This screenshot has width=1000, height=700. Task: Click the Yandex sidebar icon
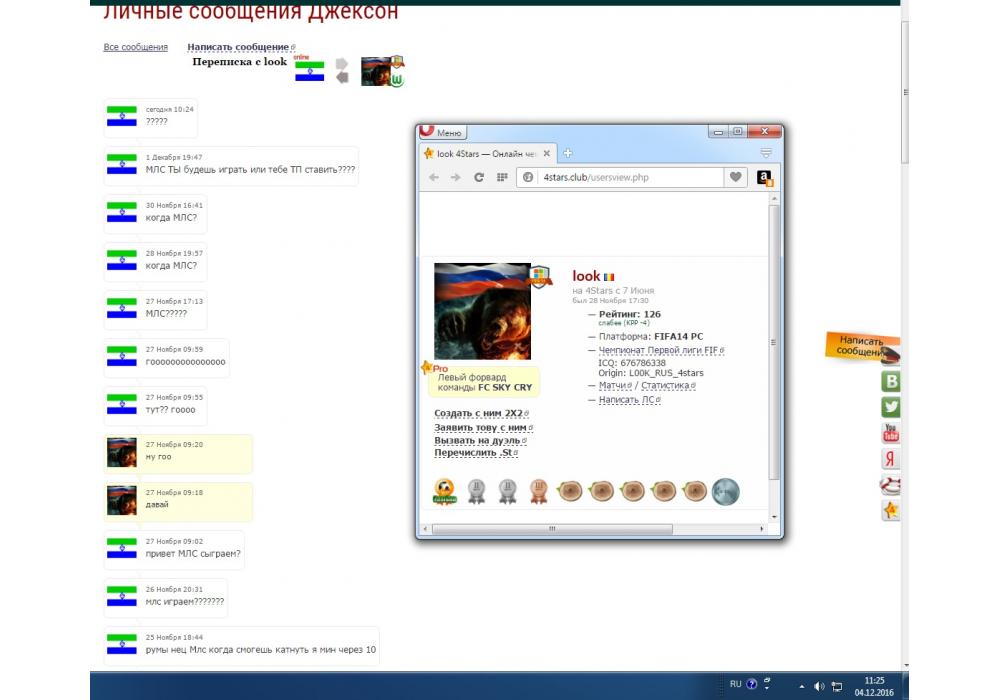pos(890,459)
